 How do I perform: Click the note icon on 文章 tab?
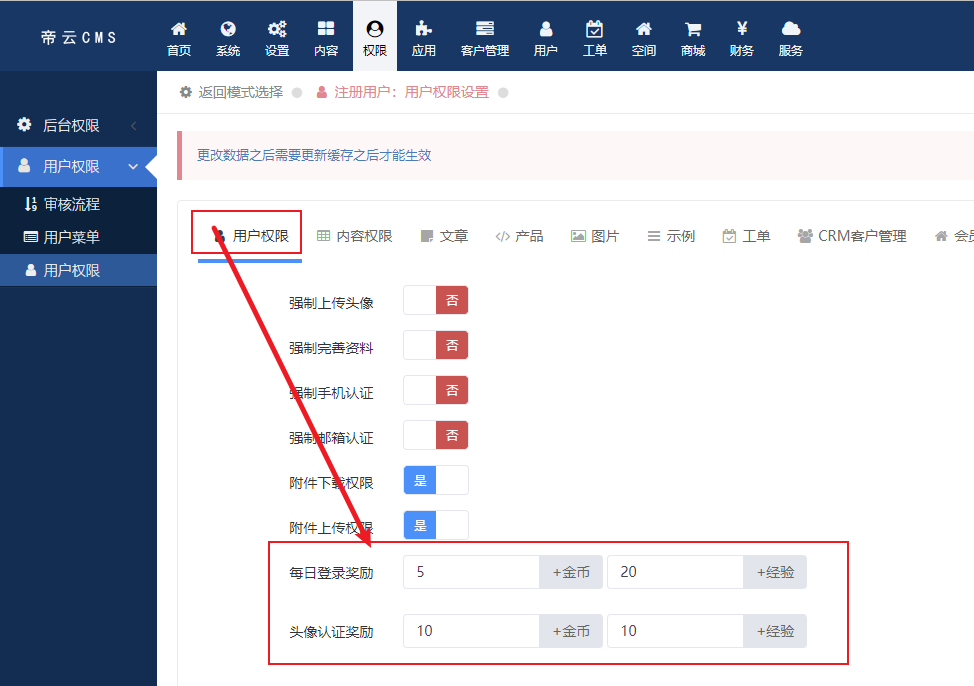point(427,236)
